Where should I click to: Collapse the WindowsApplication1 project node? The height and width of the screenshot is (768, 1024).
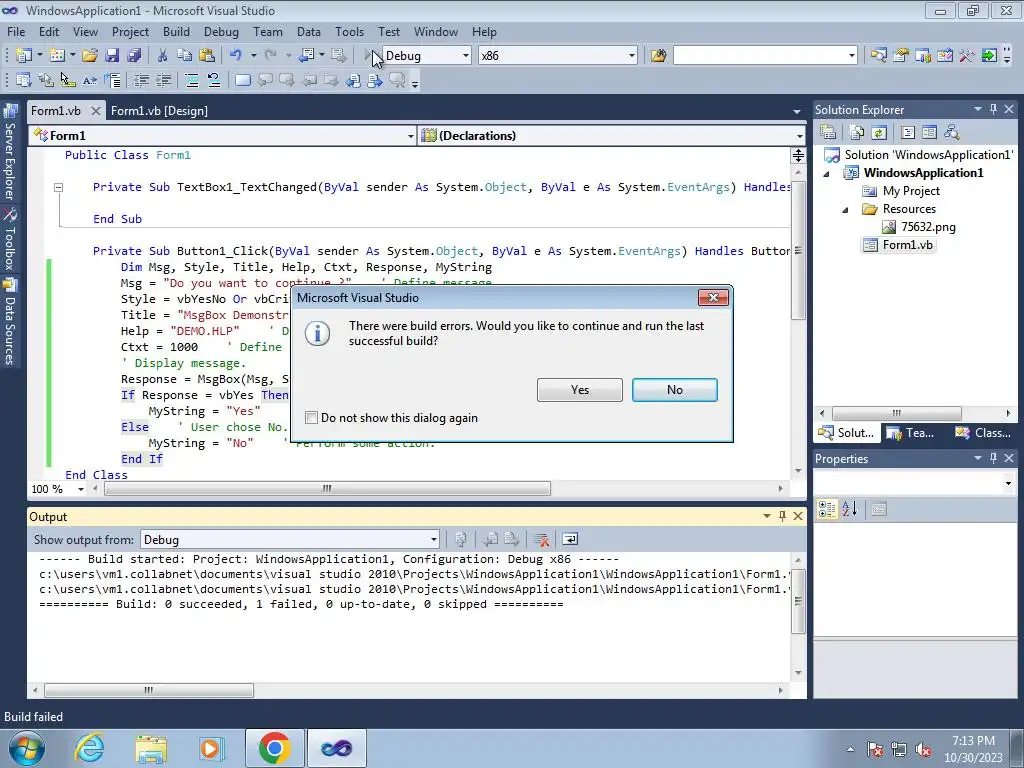coord(826,174)
